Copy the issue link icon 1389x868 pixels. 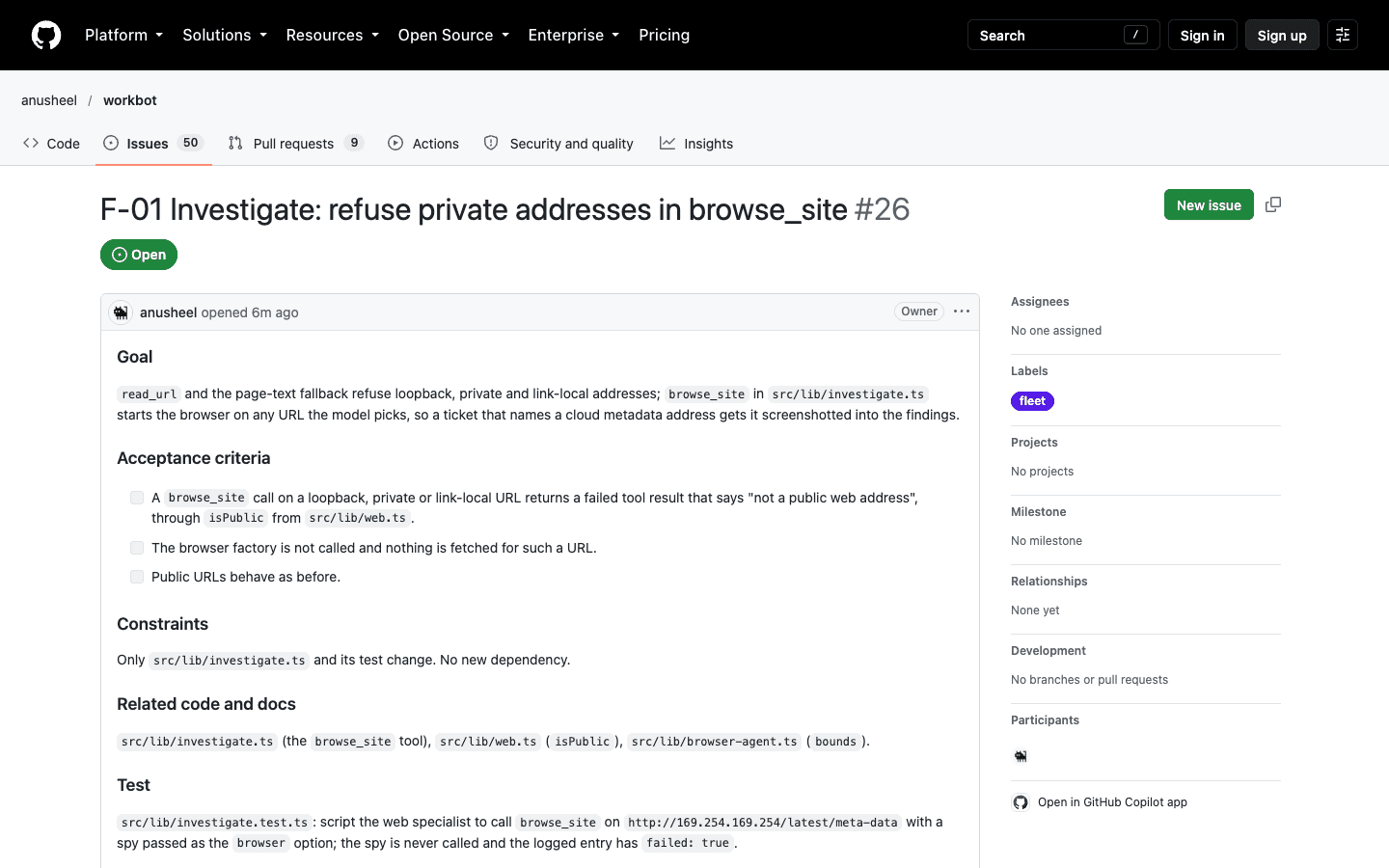1273,204
